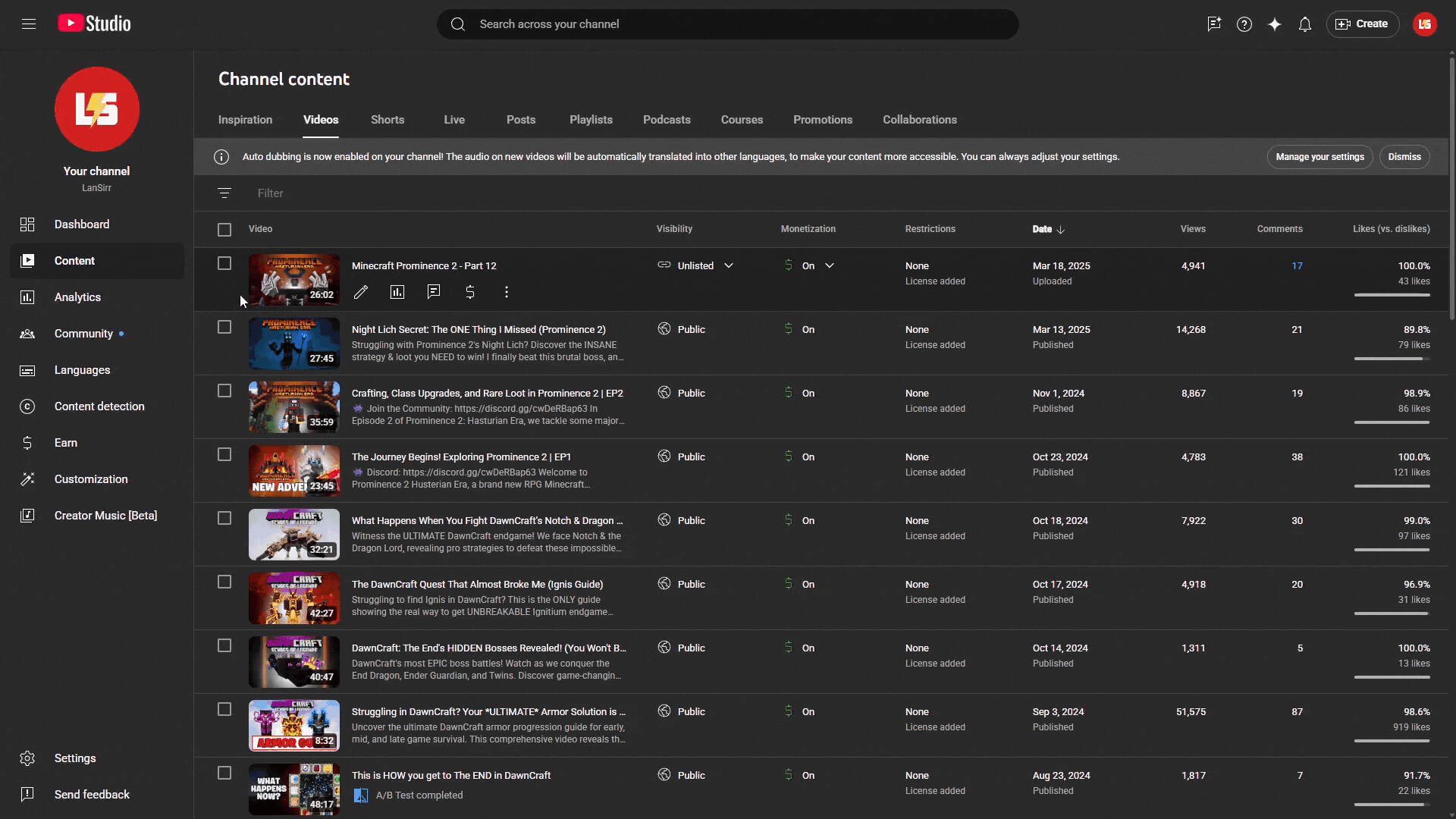Image resolution: width=1456 pixels, height=819 pixels.
Task: Select the Night Lich Secret video checkbox
Action: (224, 327)
